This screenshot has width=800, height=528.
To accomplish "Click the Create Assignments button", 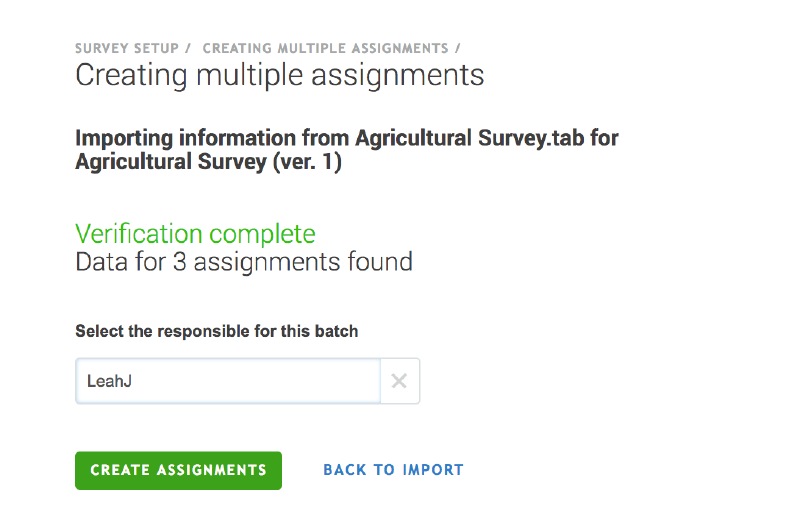I will pos(178,470).
